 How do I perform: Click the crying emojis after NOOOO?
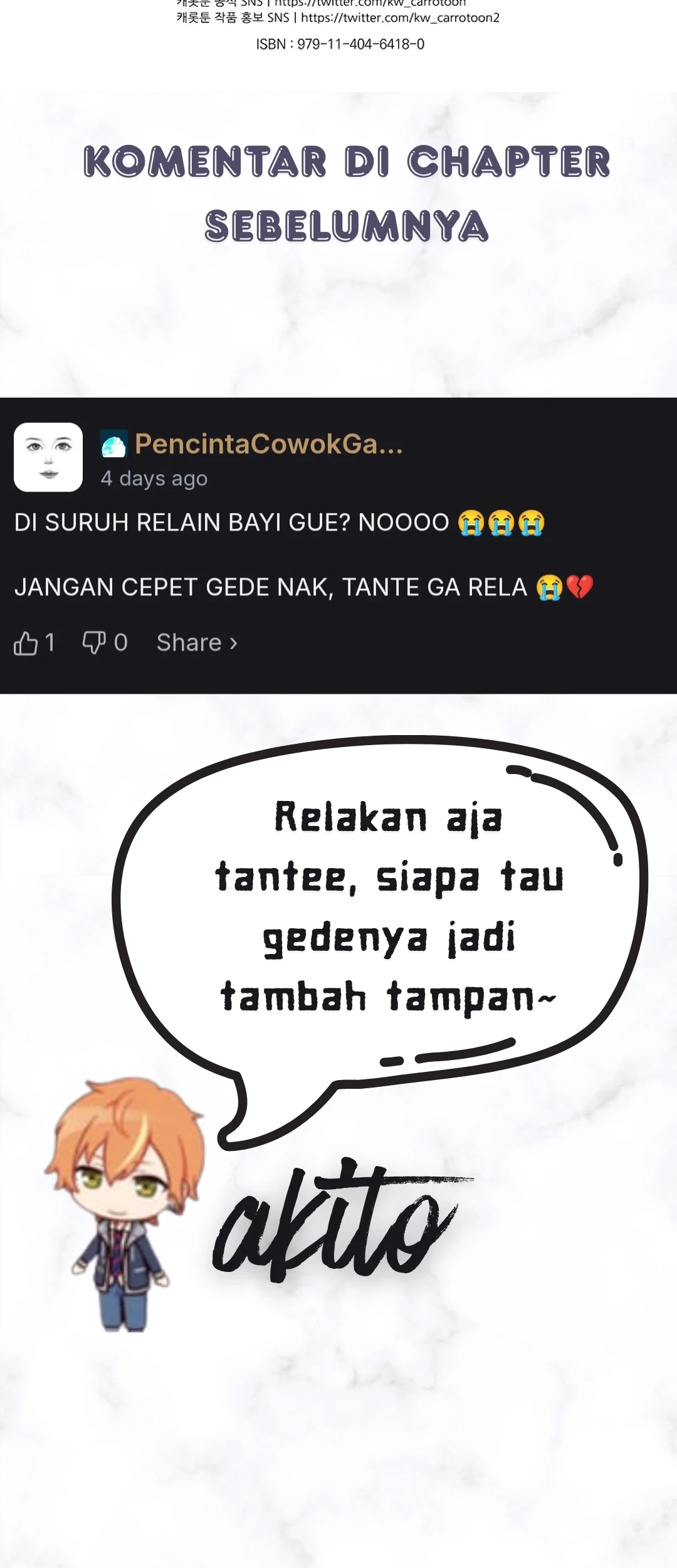[x=501, y=522]
